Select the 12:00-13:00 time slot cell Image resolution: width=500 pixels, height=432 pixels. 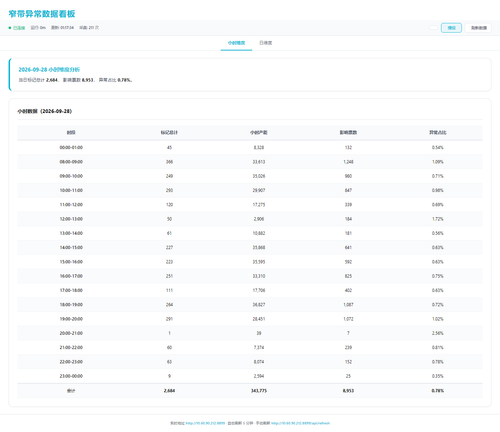(x=71, y=219)
